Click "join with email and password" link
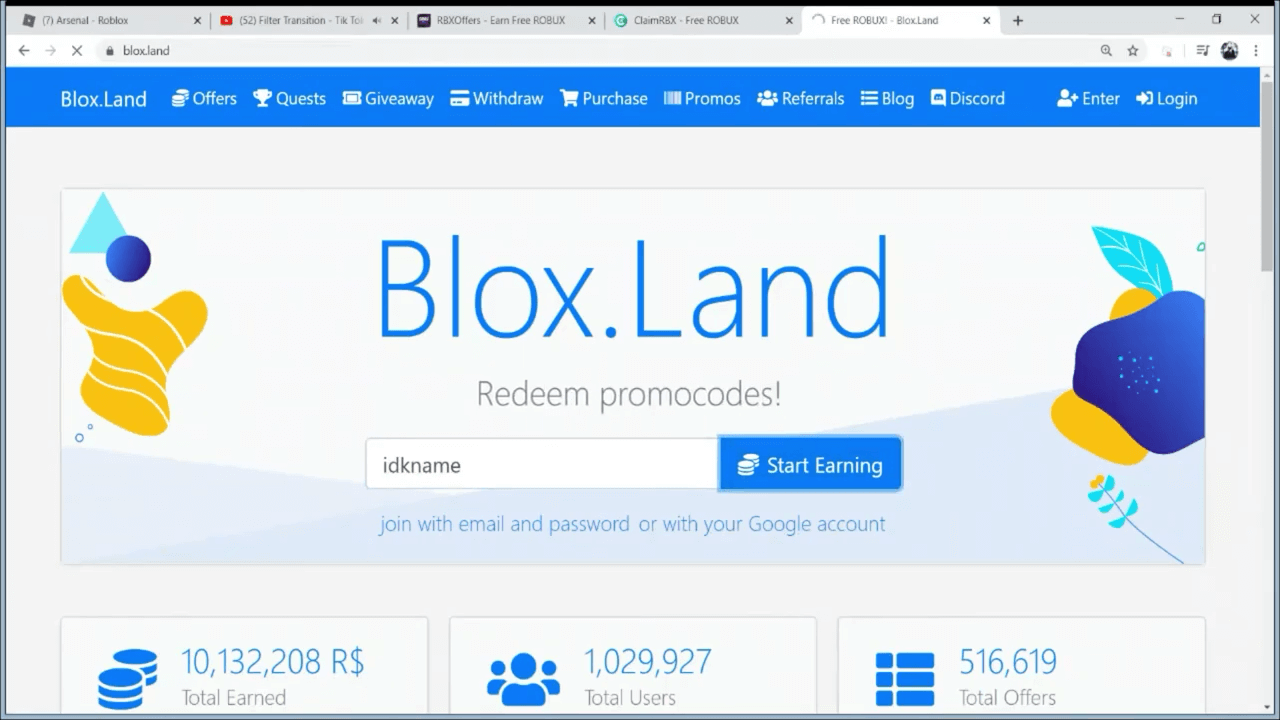The image size is (1280, 720). [504, 524]
